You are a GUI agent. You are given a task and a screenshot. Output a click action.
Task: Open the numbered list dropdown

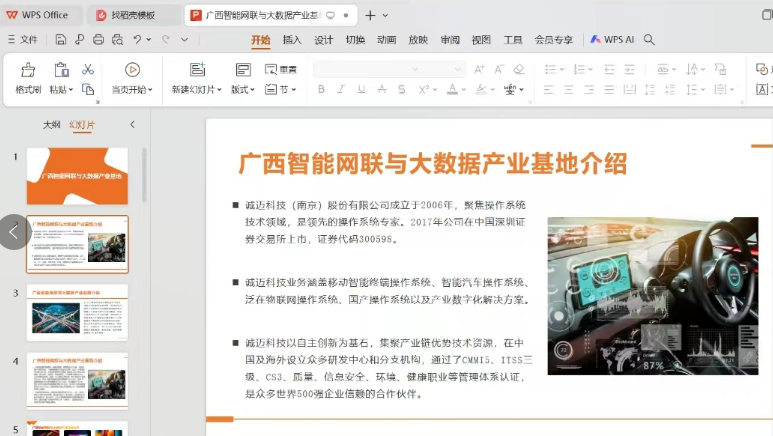coord(591,70)
